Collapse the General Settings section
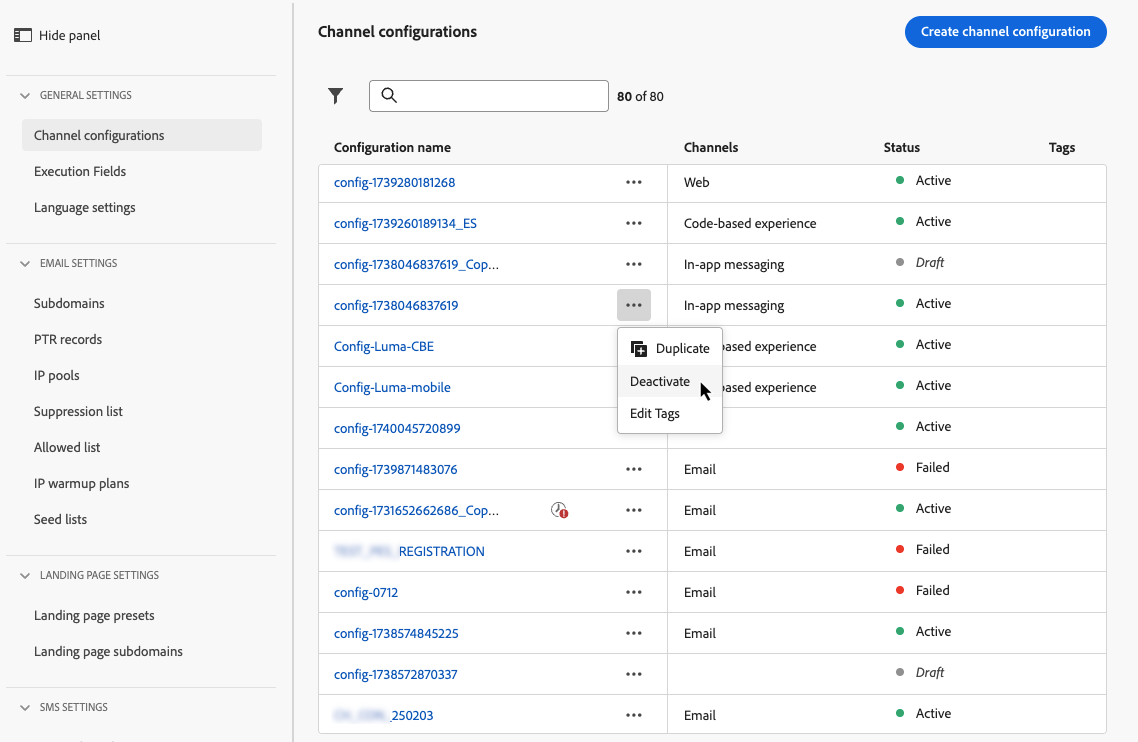Viewport: 1138px width, 742px height. click(25, 96)
